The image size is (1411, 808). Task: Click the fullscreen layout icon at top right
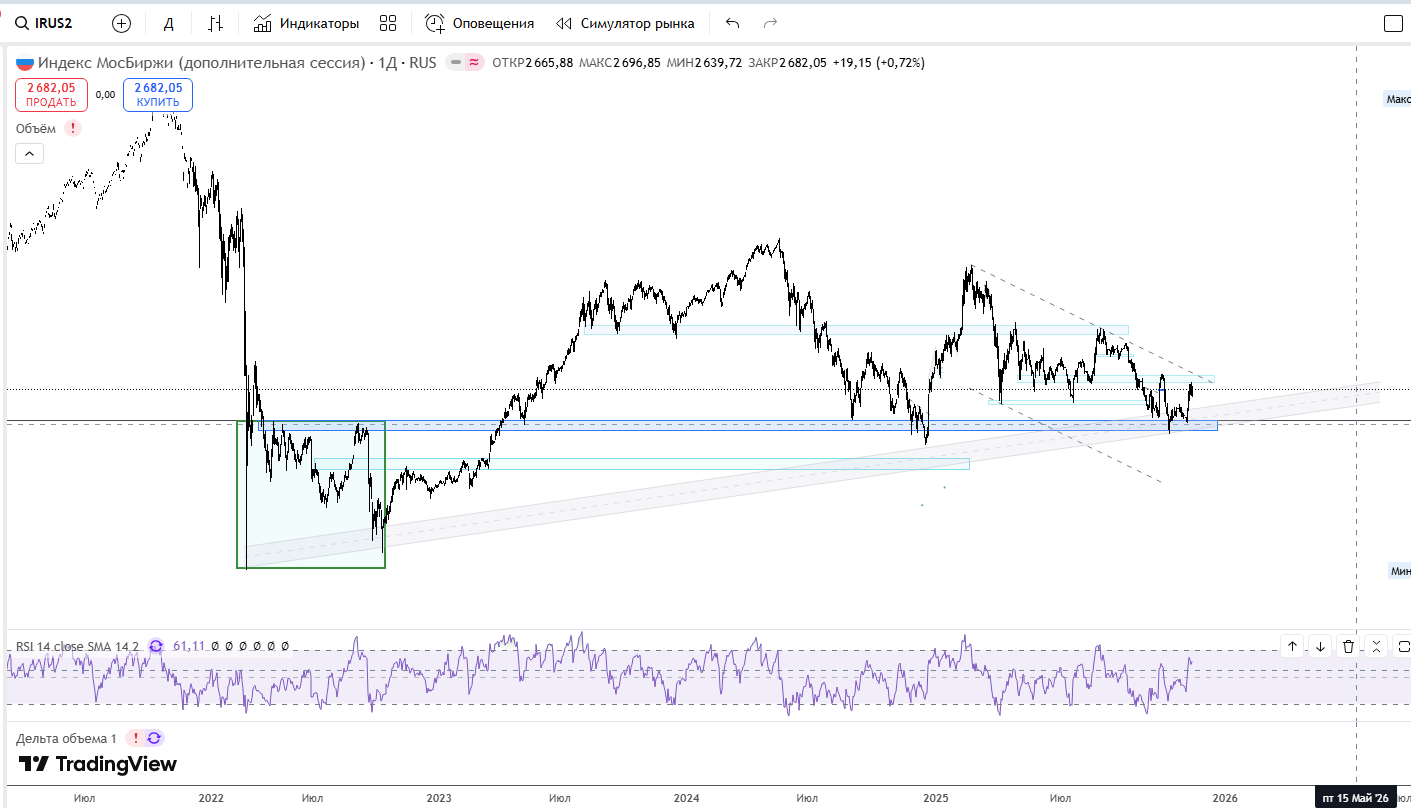click(1393, 24)
